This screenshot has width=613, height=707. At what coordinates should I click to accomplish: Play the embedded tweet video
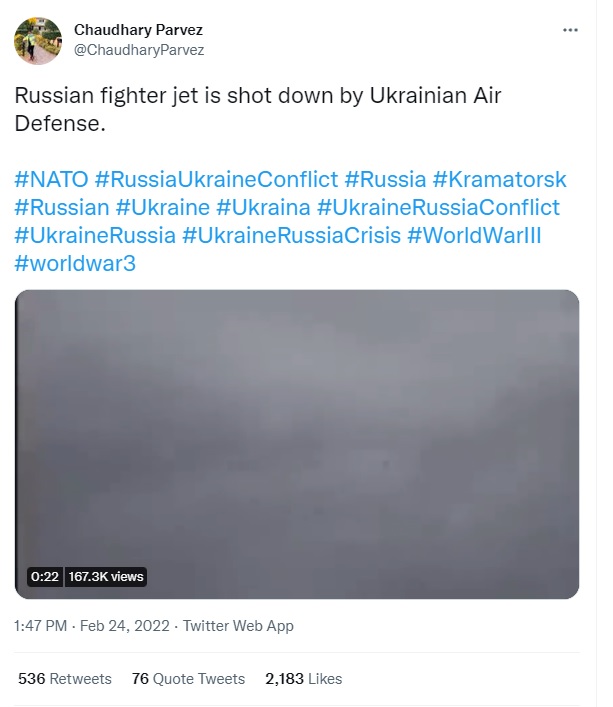pos(297,444)
